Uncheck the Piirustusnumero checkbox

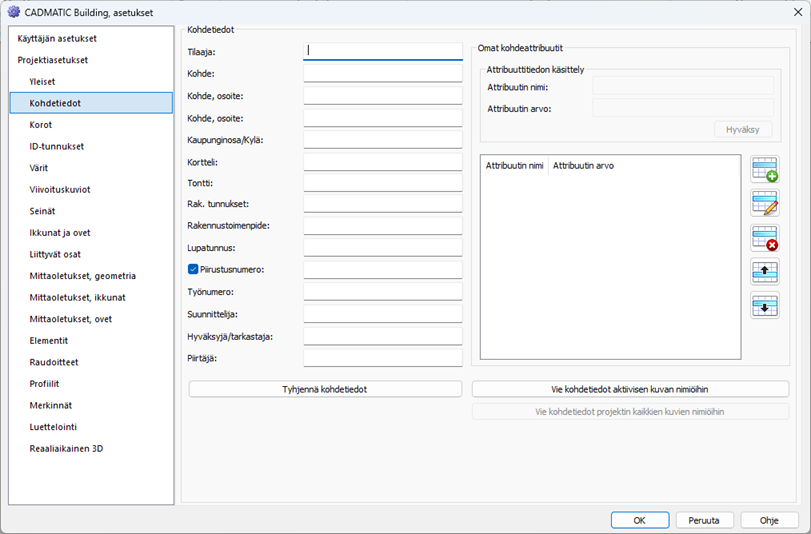coord(194,269)
